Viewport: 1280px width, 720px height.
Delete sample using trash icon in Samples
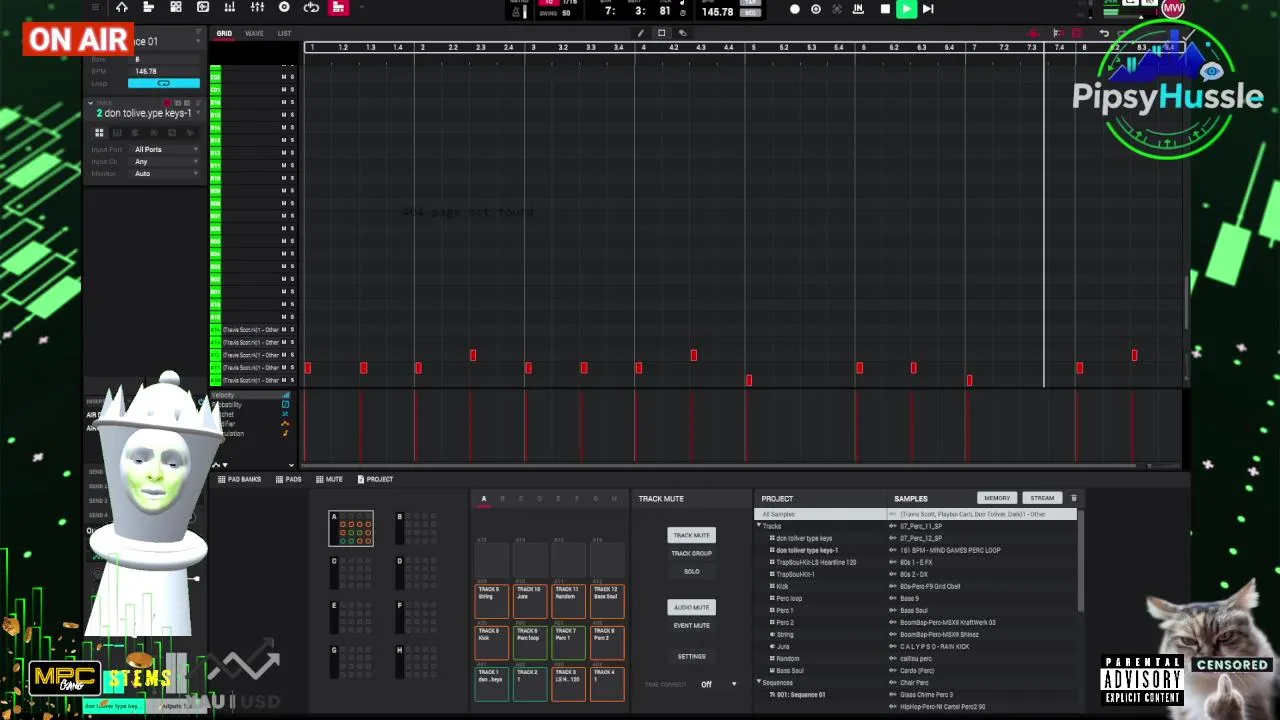click(1074, 498)
